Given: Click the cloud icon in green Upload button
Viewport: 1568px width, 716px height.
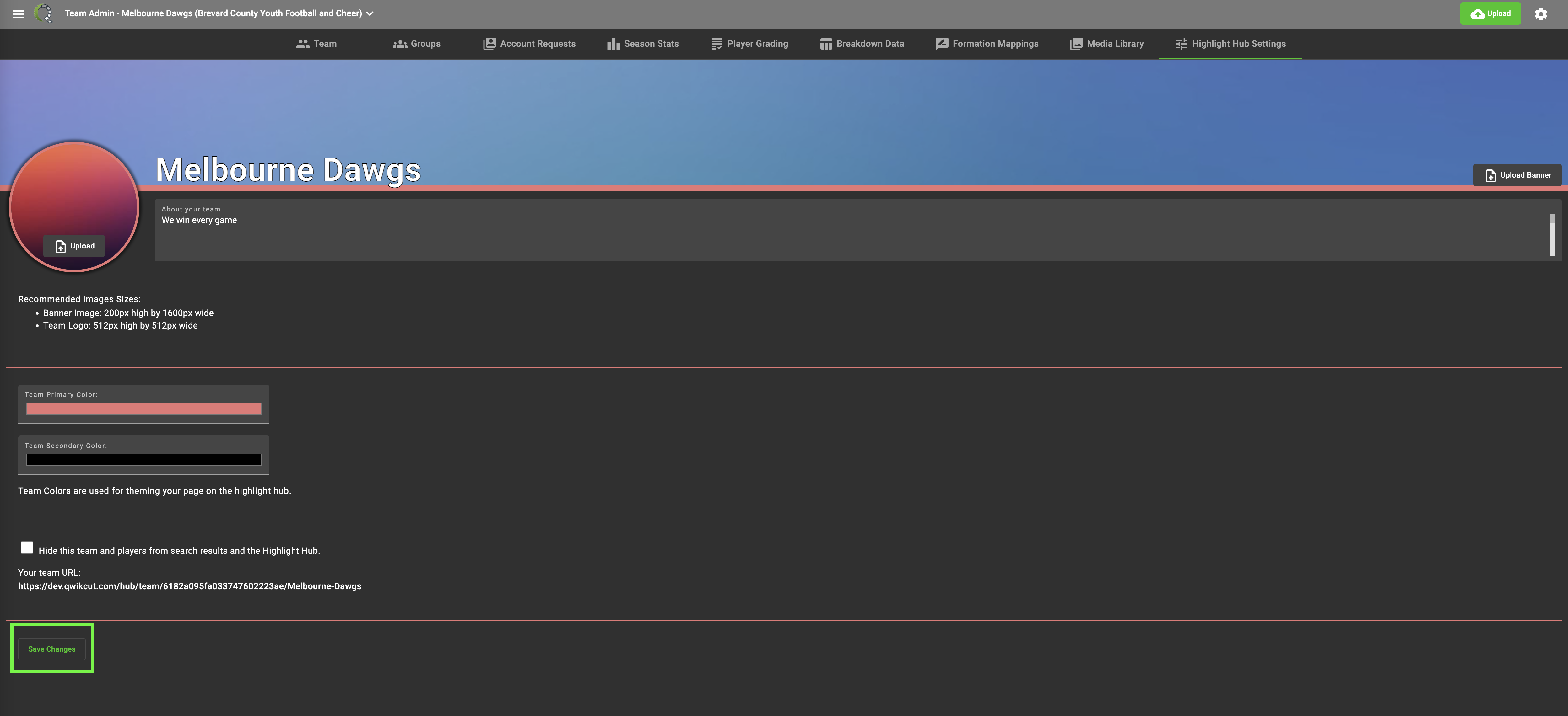Looking at the screenshot, I should click(x=1477, y=14).
